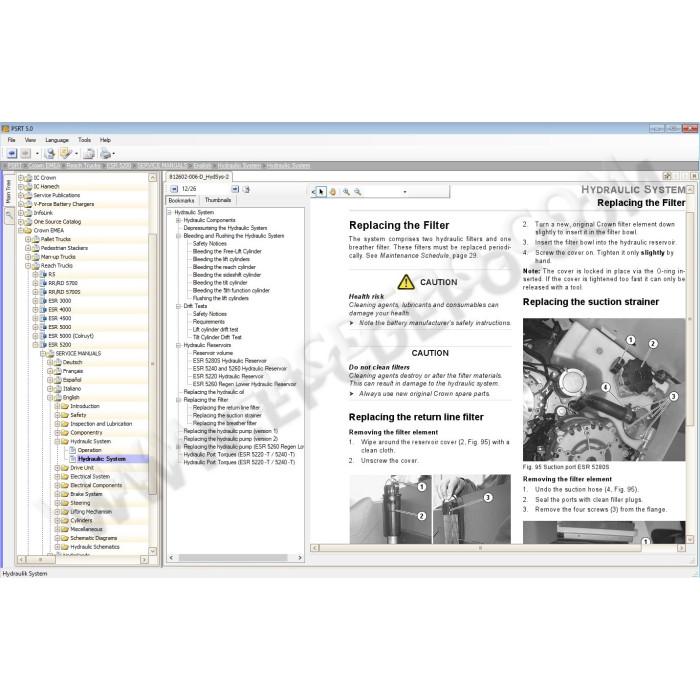Click the bookmarks scroll right arrow
This screenshot has width=700, height=700.
[300, 558]
